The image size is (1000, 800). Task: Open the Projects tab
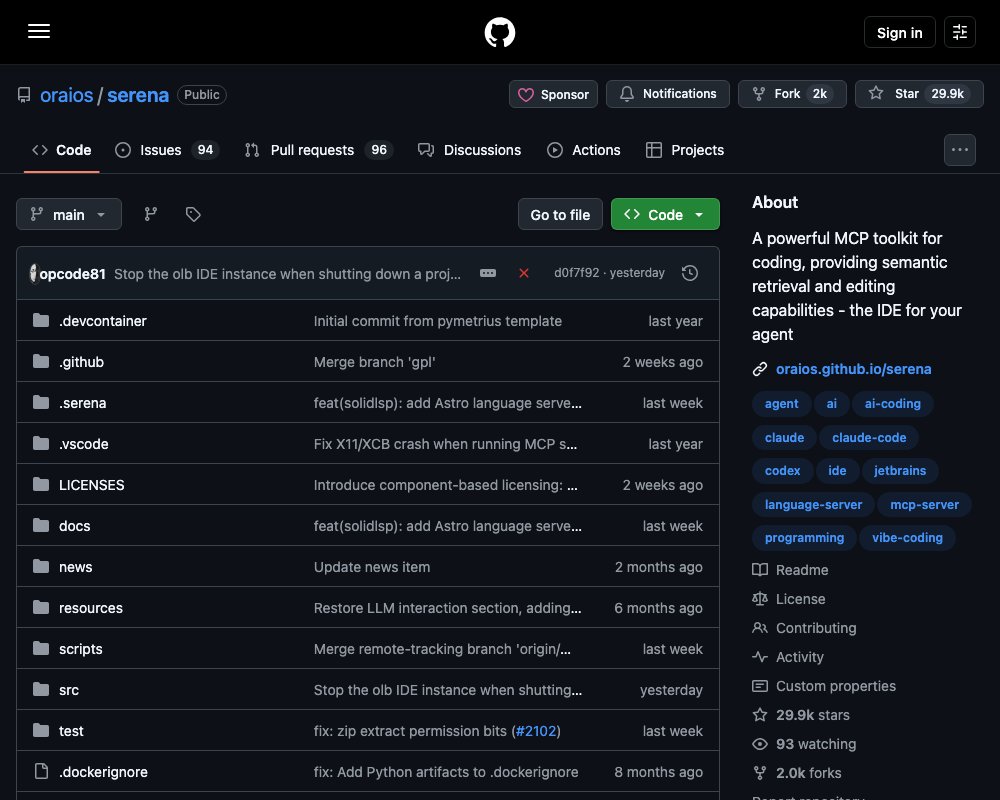coord(685,150)
